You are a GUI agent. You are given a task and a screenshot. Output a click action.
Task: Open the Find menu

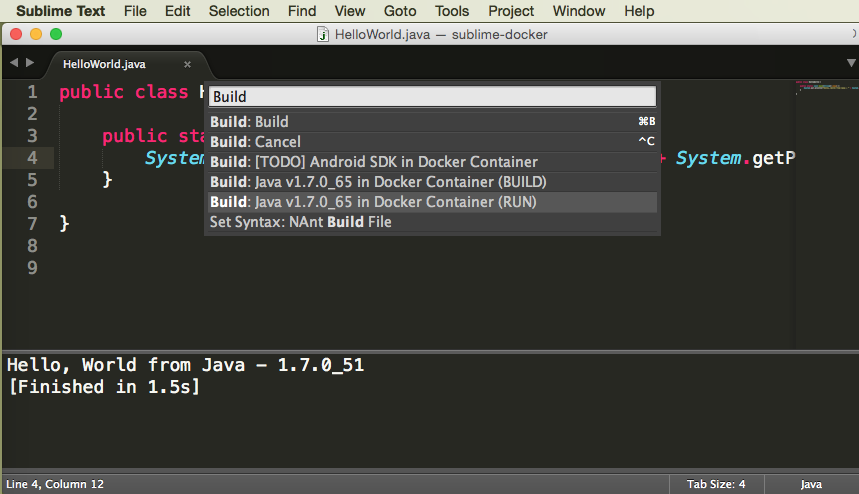point(302,11)
